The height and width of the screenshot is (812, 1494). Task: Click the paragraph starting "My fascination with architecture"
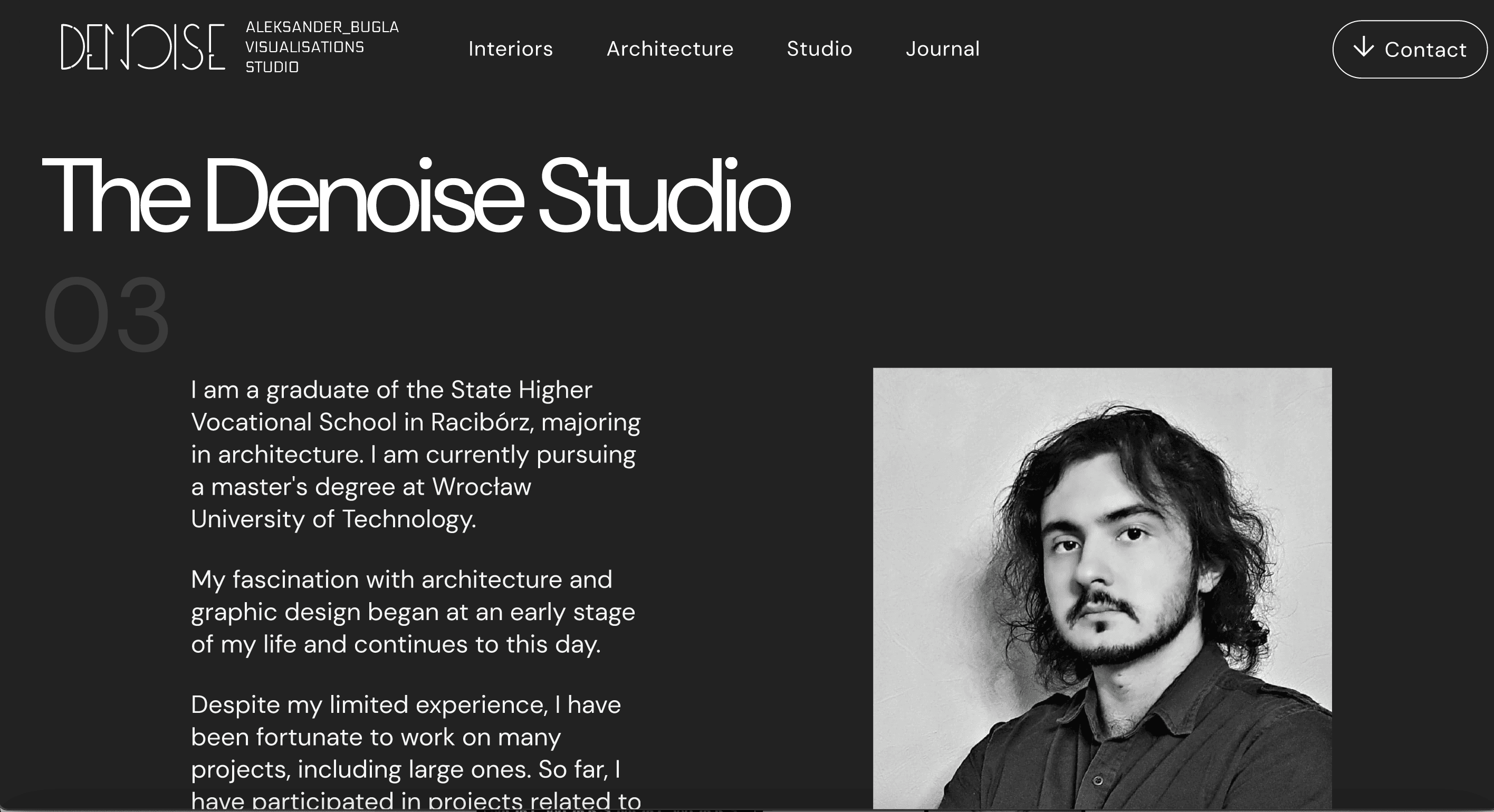pyautogui.click(x=413, y=612)
